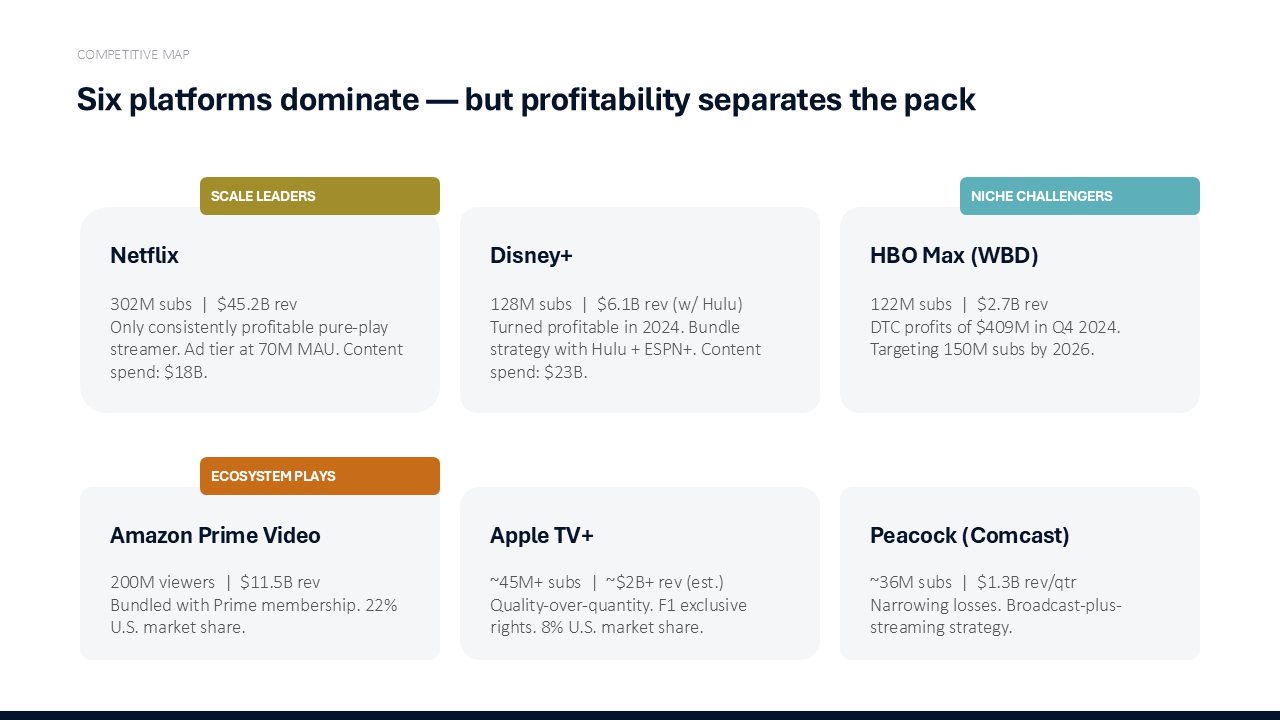
Task: Click 'streaming strategy.' line in Peacock card
Action: (941, 628)
